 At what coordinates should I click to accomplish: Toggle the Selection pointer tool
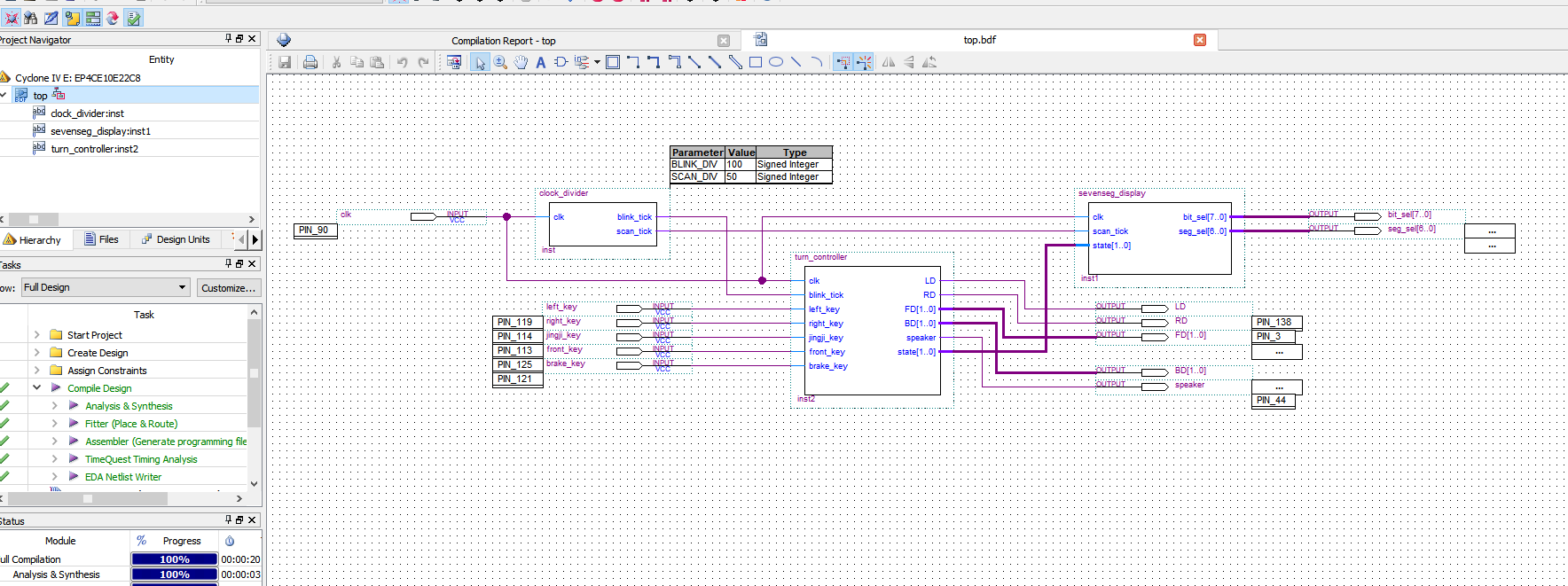click(480, 62)
